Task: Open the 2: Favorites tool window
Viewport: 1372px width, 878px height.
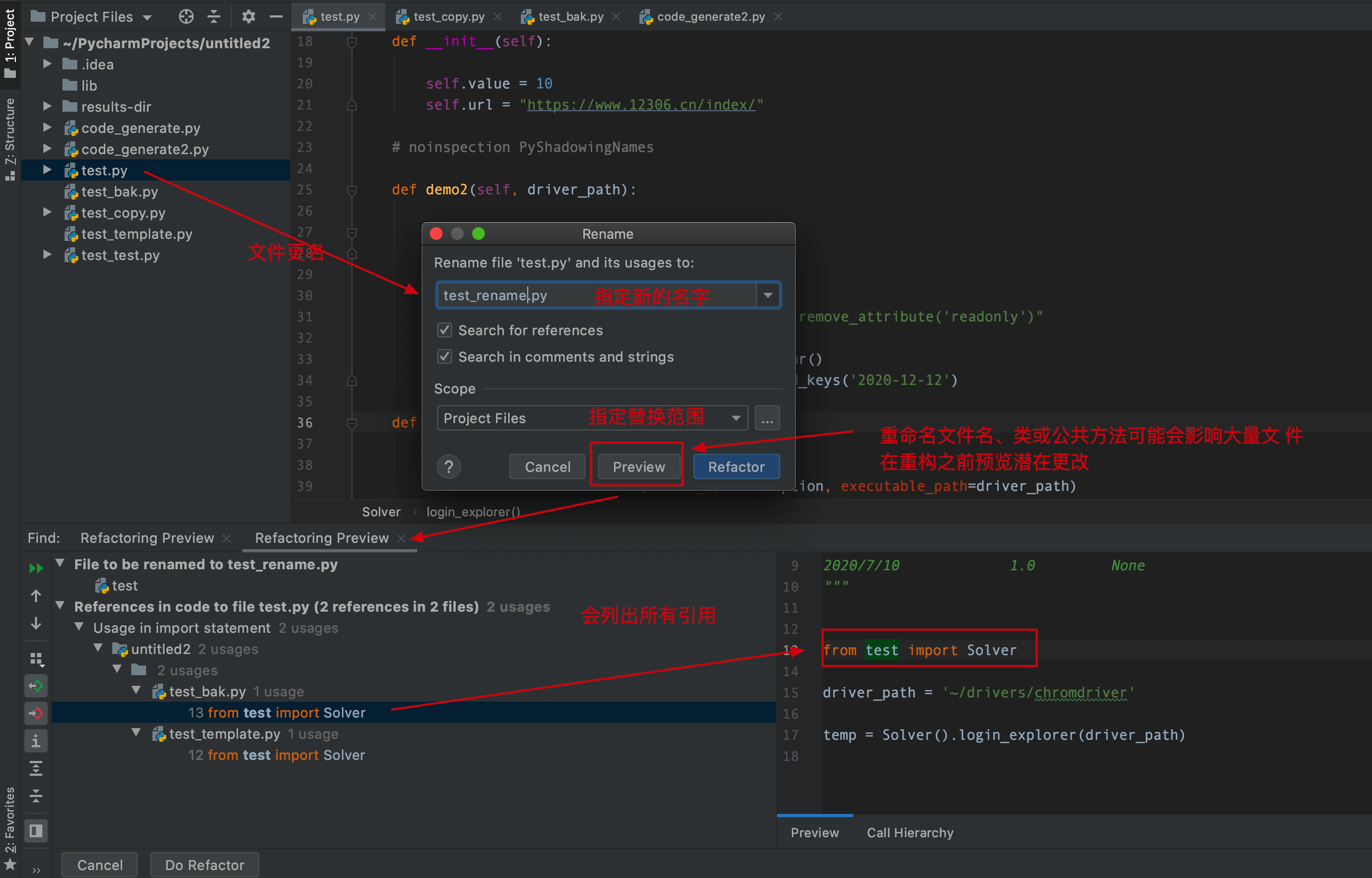Action: 10,828
